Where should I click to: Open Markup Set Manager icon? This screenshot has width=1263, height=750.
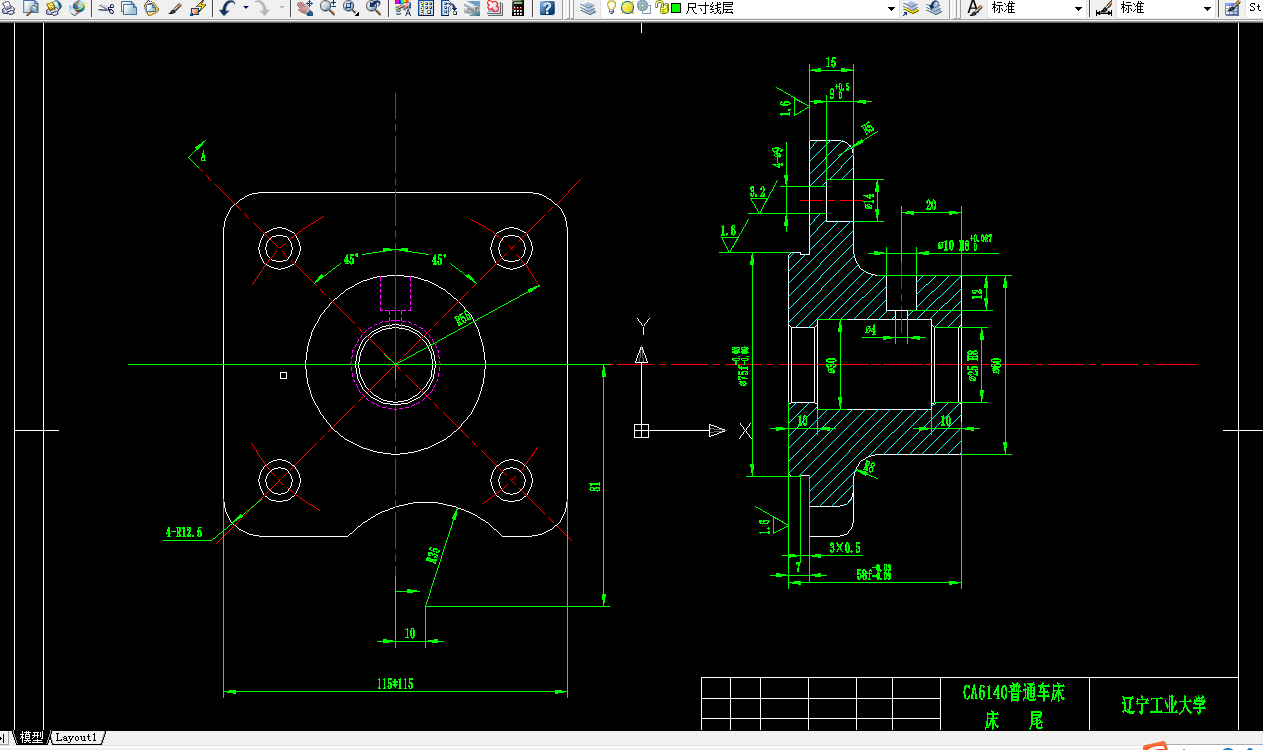point(495,8)
